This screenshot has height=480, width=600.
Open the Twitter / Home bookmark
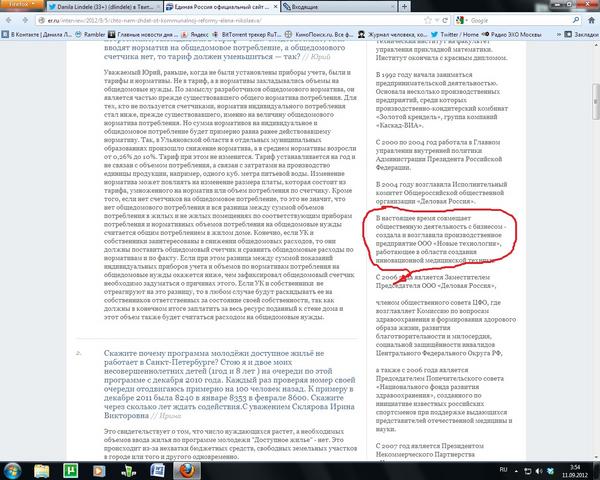pos(455,34)
